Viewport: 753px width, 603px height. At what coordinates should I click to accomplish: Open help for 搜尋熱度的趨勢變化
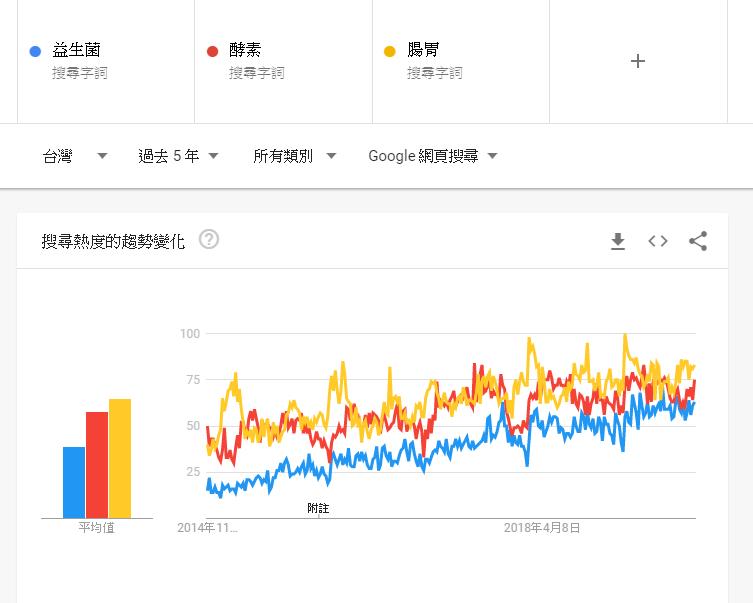click(x=209, y=240)
